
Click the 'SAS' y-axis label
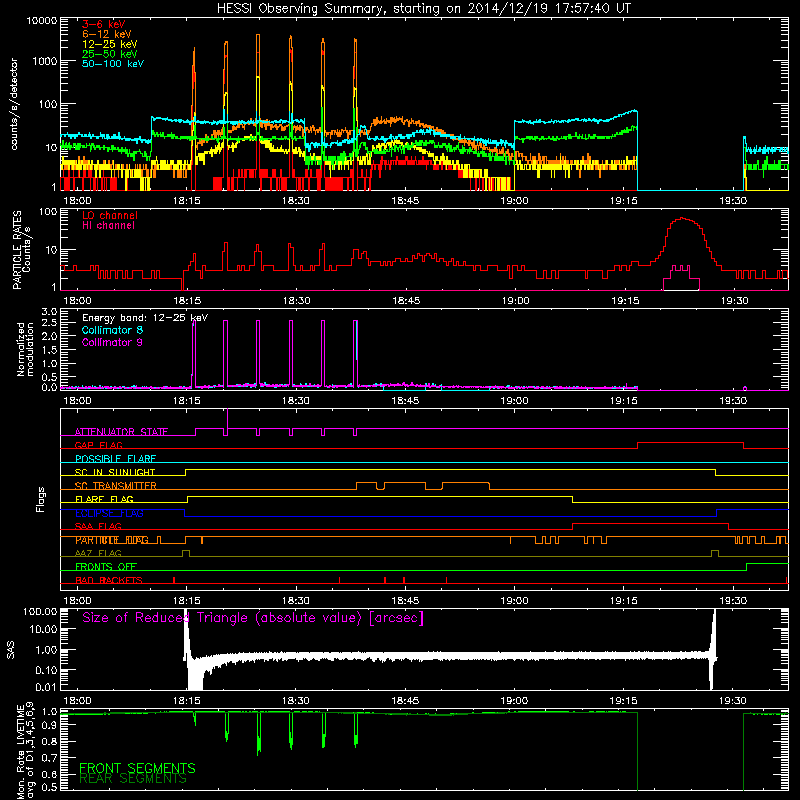[10, 650]
